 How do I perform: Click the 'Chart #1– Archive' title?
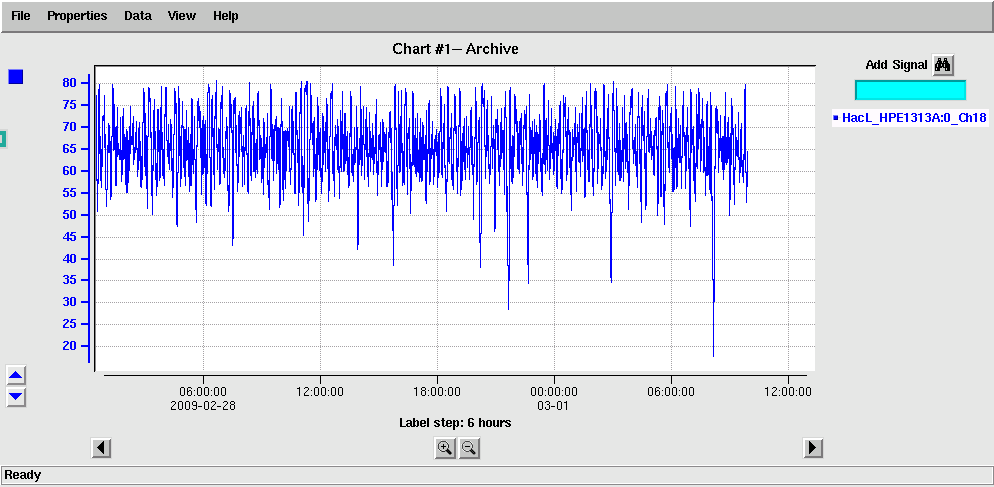455,49
